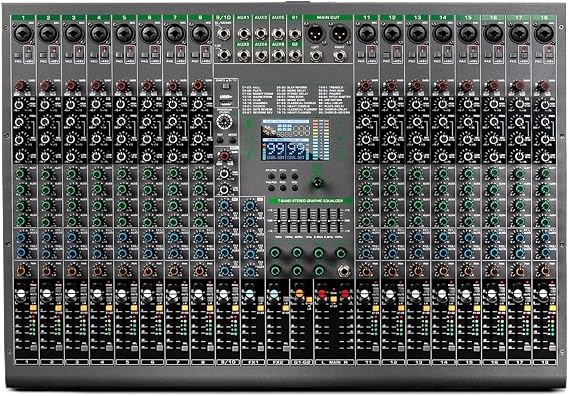Click the G1 group output jack

pos(295,34)
